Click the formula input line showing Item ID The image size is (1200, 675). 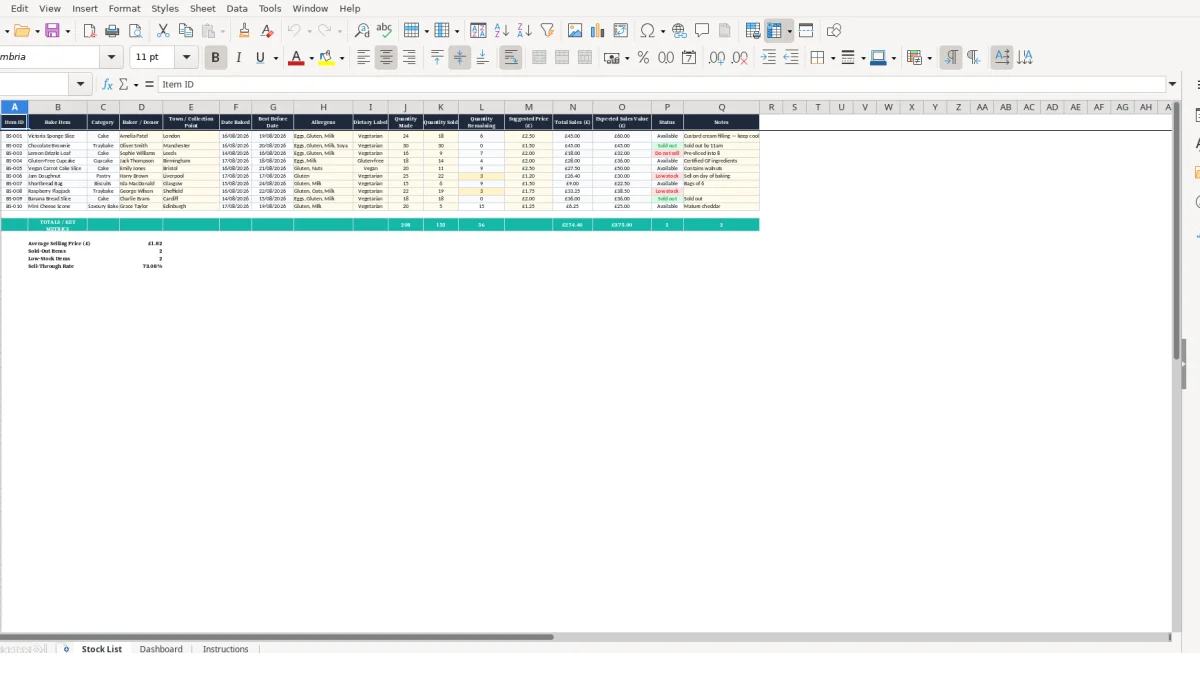click(662, 85)
